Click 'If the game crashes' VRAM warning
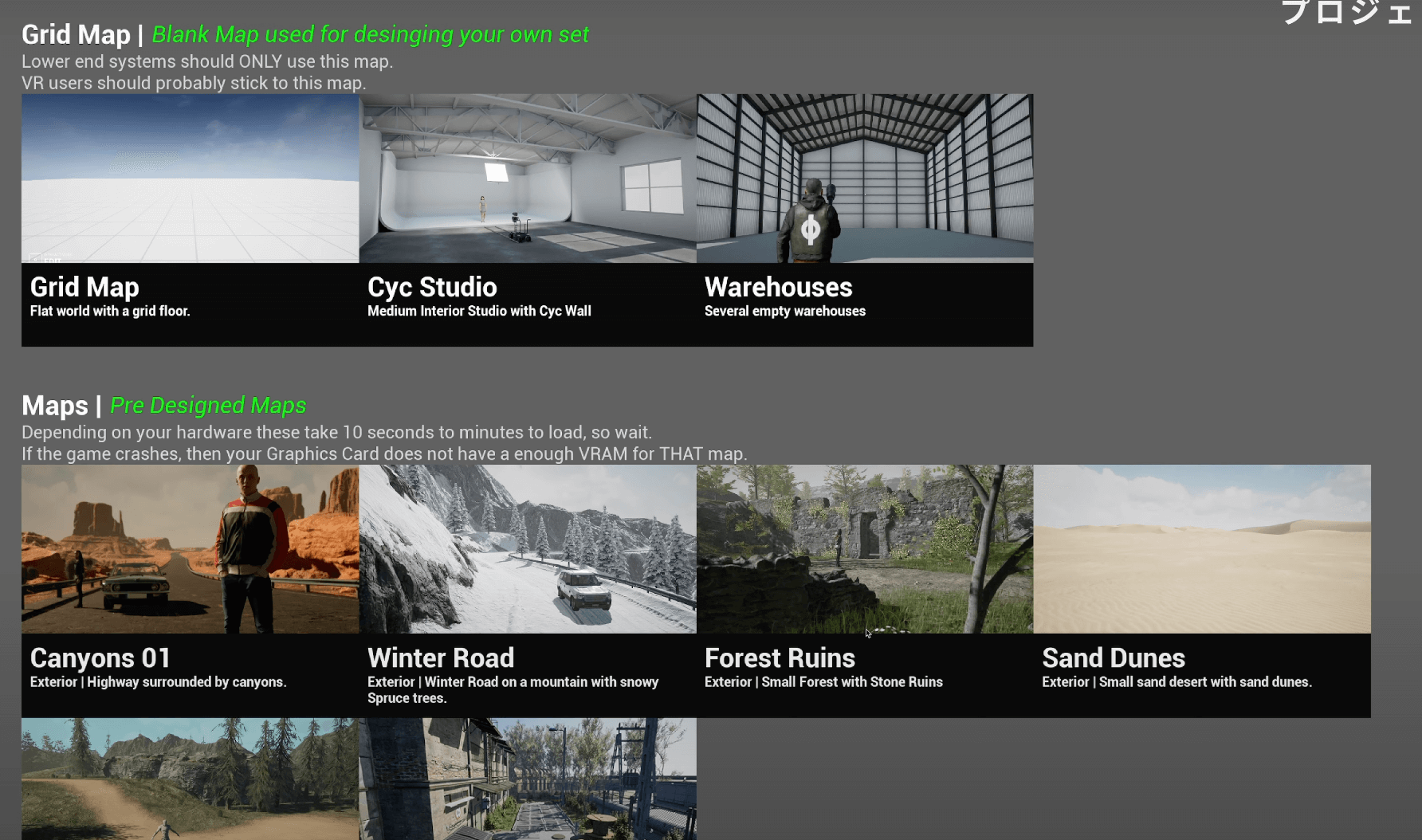 point(384,454)
